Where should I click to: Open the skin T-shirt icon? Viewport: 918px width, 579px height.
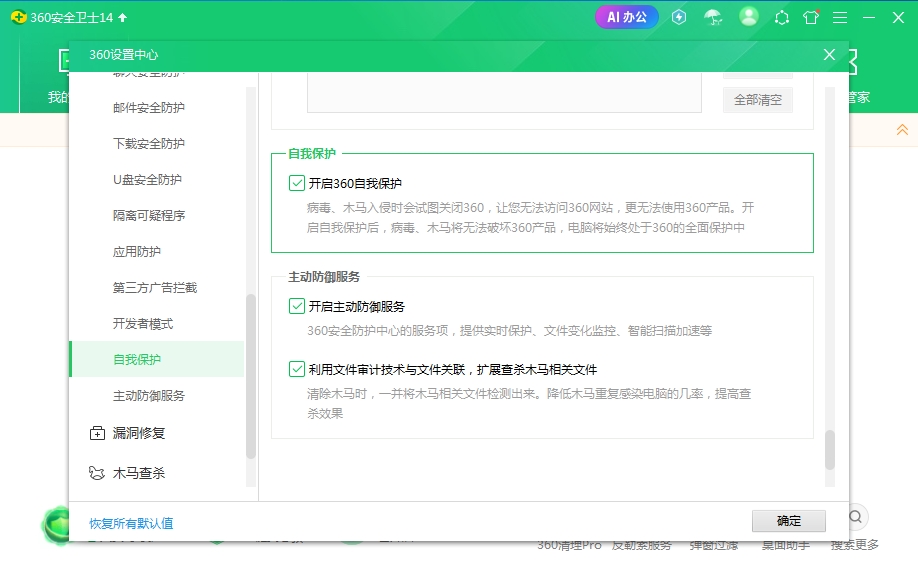click(811, 18)
